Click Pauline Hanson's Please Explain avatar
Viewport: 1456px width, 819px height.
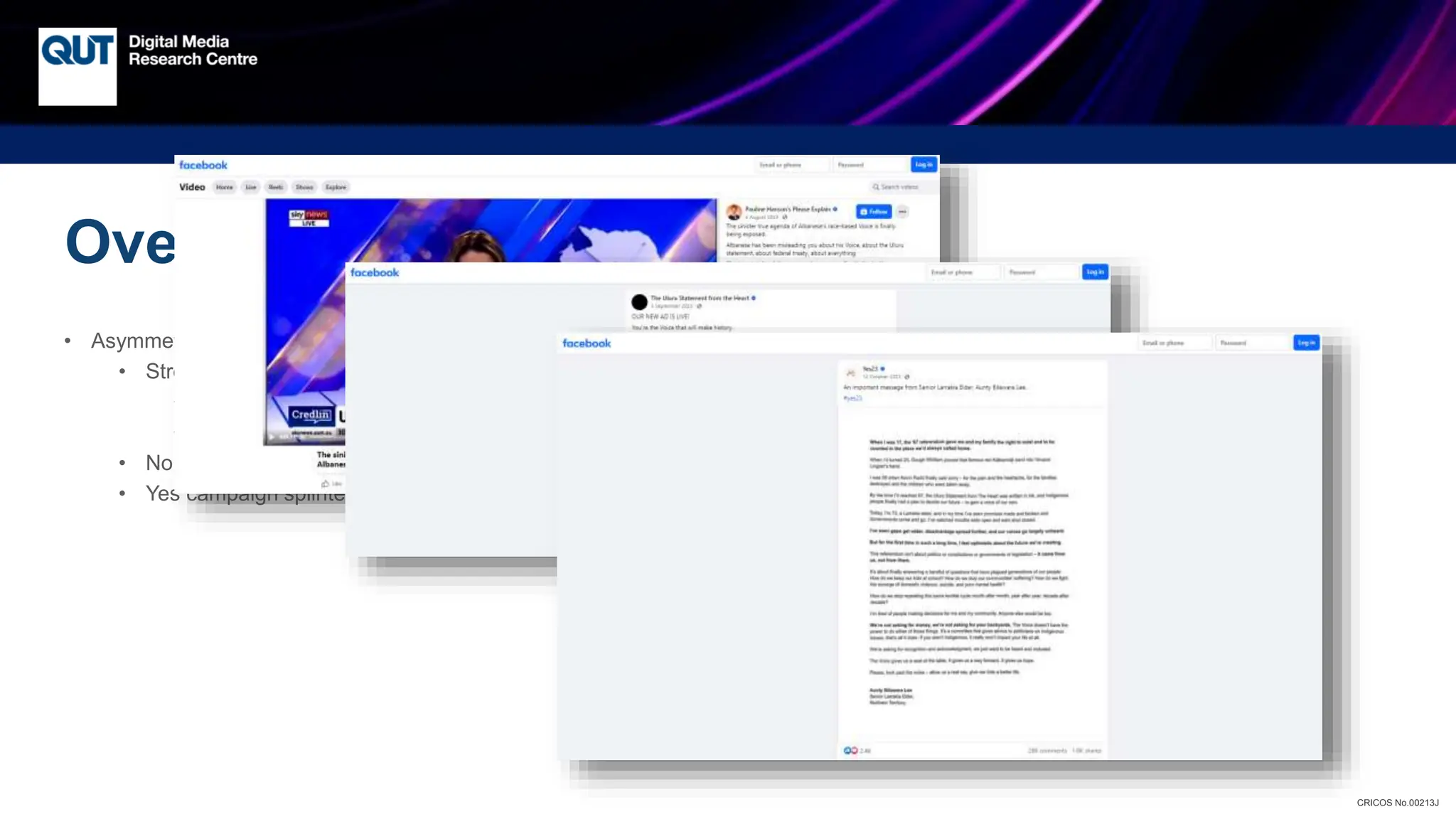click(x=734, y=212)
